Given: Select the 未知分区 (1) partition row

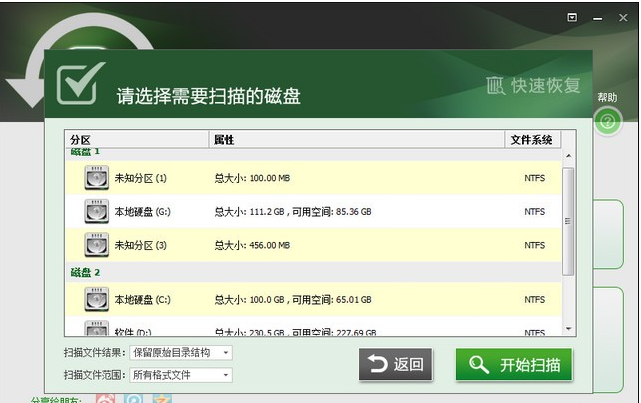Looking at the screenshot, I should (313, 178).
